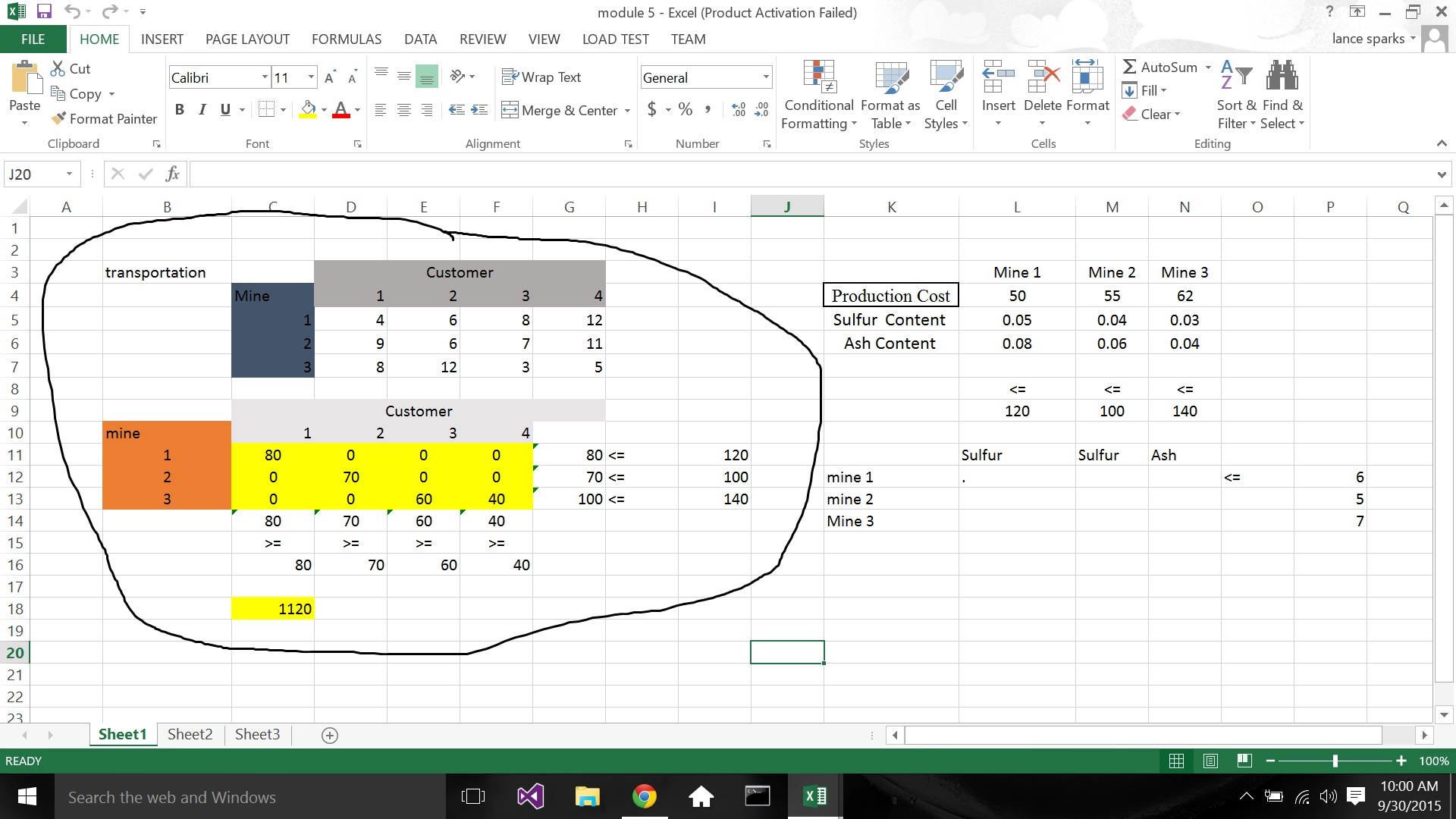The image size is (1456, 819).
Task: Click the zoom slider handle in status bar
Action: (1335, 761)
